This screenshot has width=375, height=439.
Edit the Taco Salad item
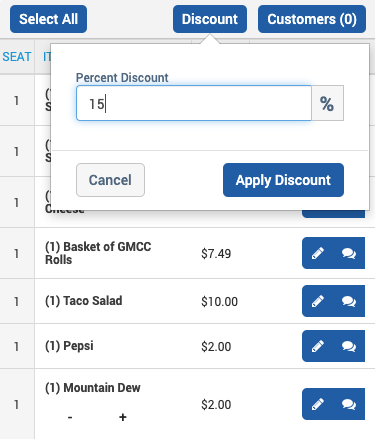point(318,301)
